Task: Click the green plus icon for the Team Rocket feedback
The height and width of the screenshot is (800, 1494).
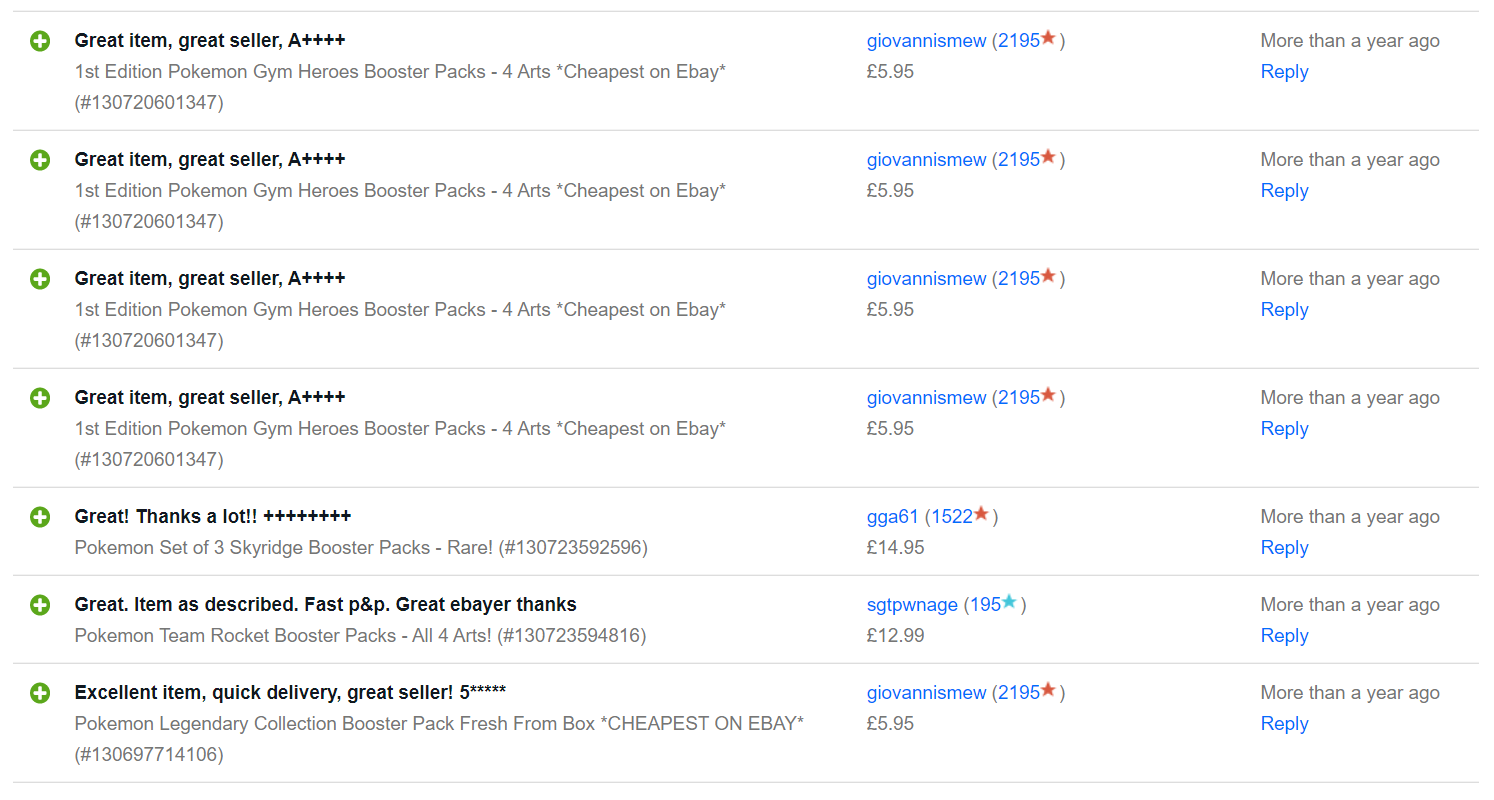Action: tap(40, 605)
